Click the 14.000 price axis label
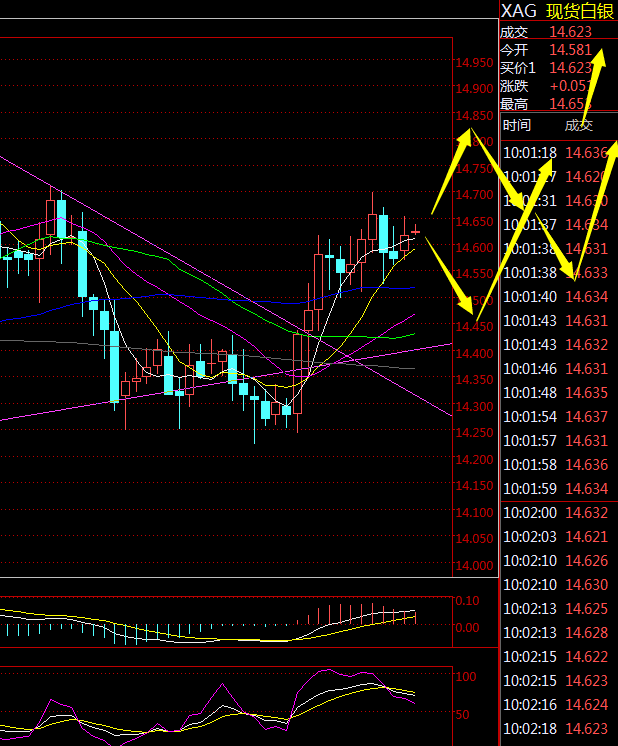This screenshot has height=746, width=618. click(x=474, y=565)
